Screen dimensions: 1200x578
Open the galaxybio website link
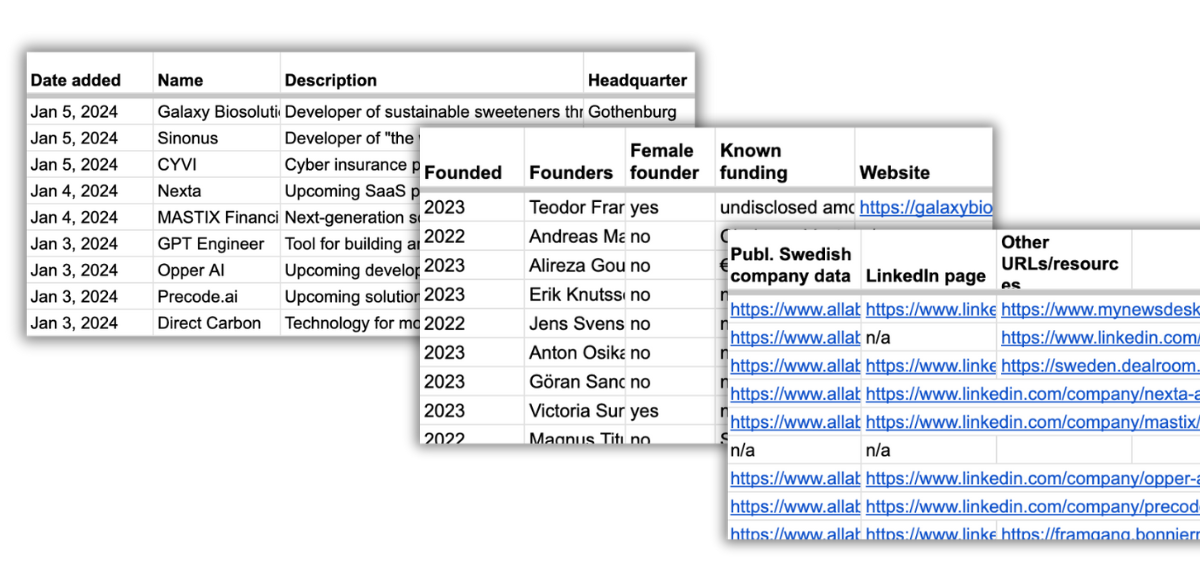pyautogui.click(x=925, y=207)
